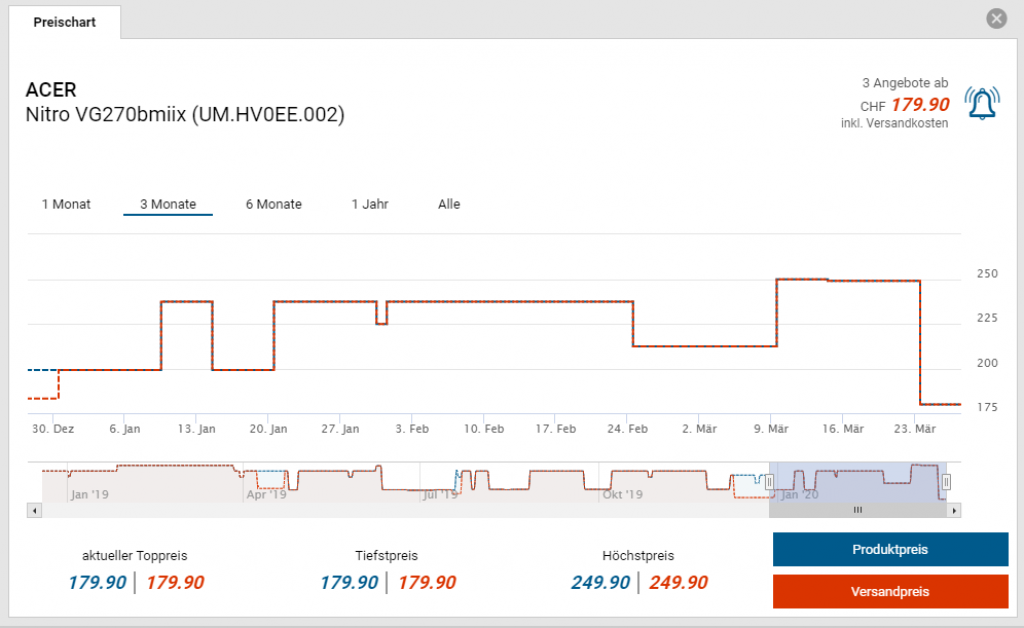Show the 6 Monate price history

tap(274, 204)
